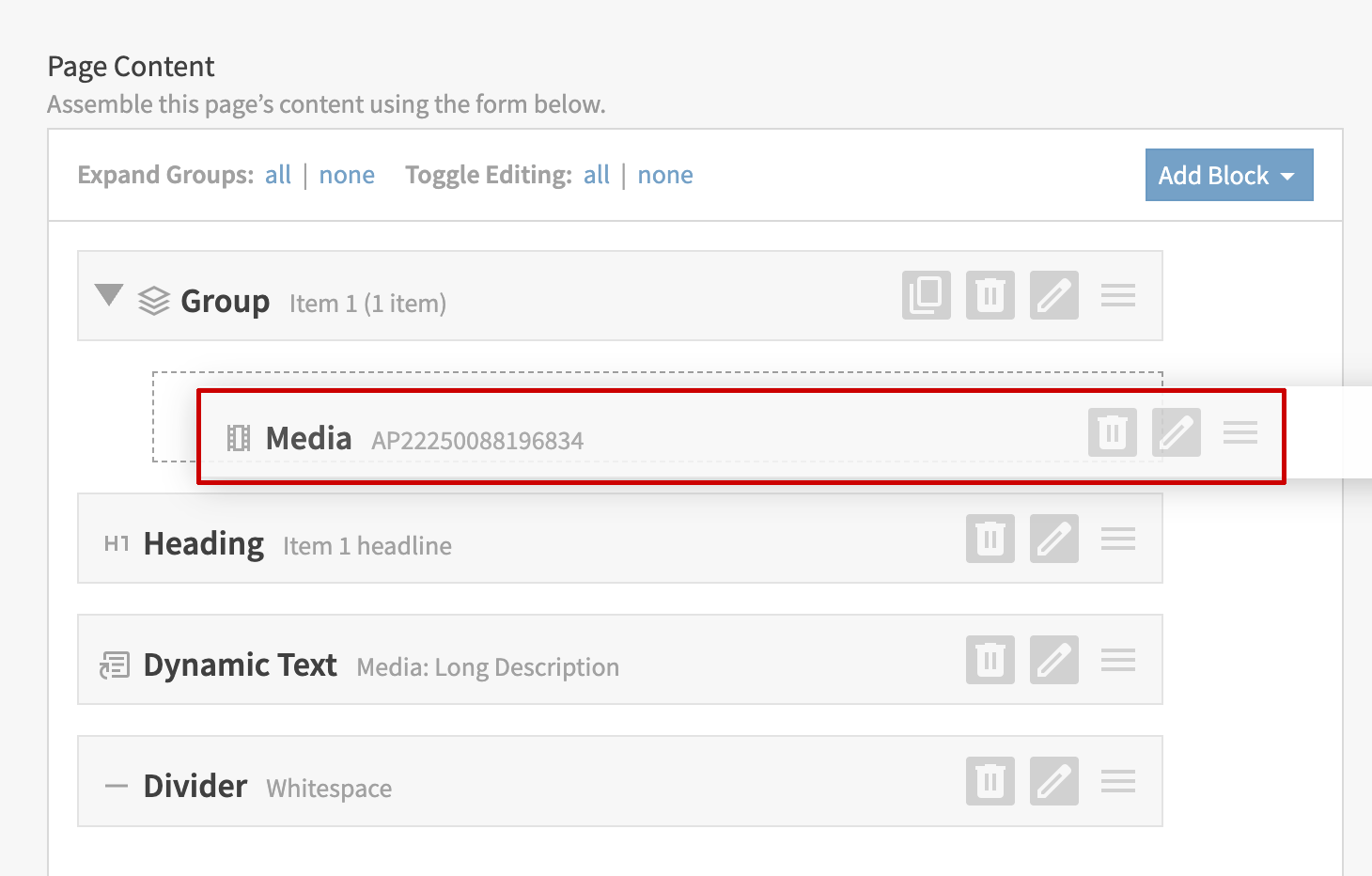Edit the Dynamic Text block
Screen dimensions: 1372x876
pyautogui.click(x=1053, y=660)
